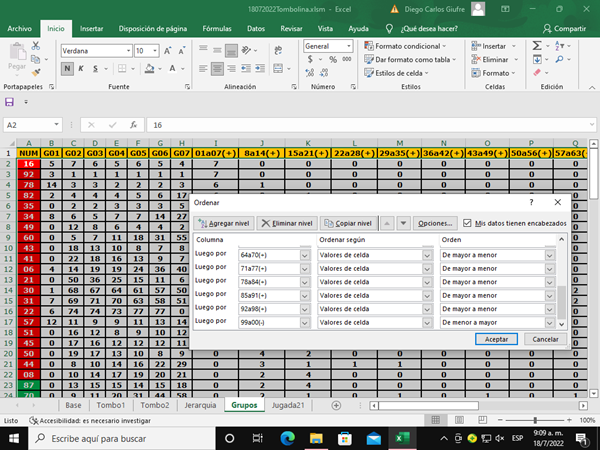Open the Fórmulas ribbon tab
This screenshot has height=450, width=600.
(x=217, y=29)
